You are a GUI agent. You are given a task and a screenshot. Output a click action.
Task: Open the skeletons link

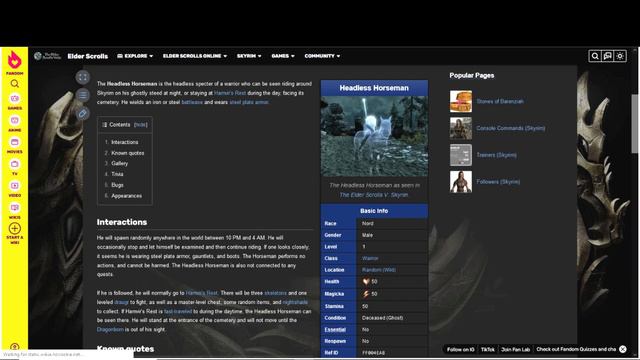pyautogui.click(x=276, y=293)
